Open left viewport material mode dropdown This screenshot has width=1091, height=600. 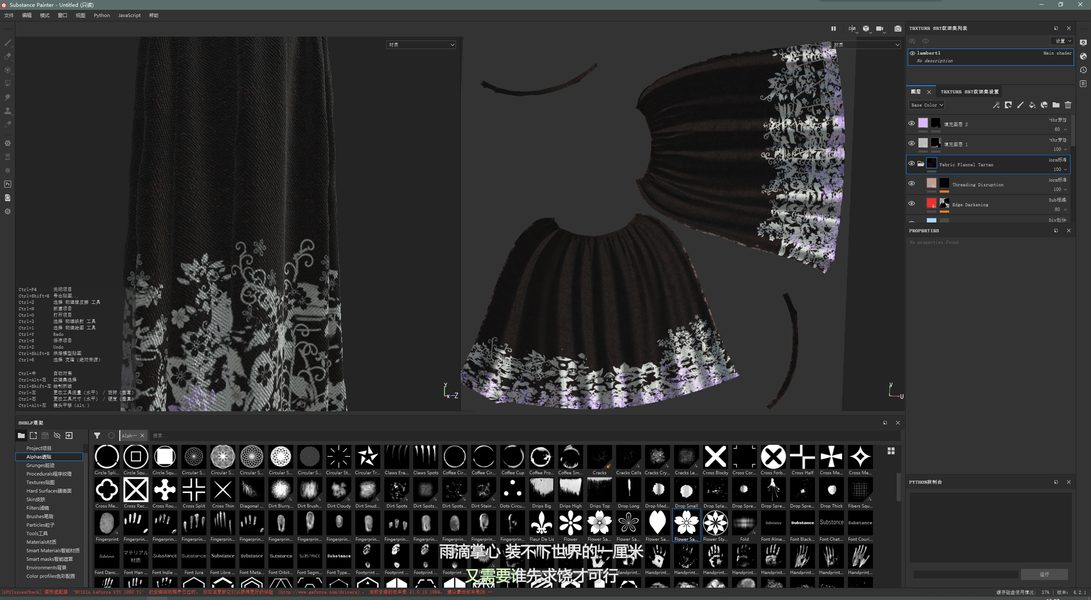click(421, 45)
